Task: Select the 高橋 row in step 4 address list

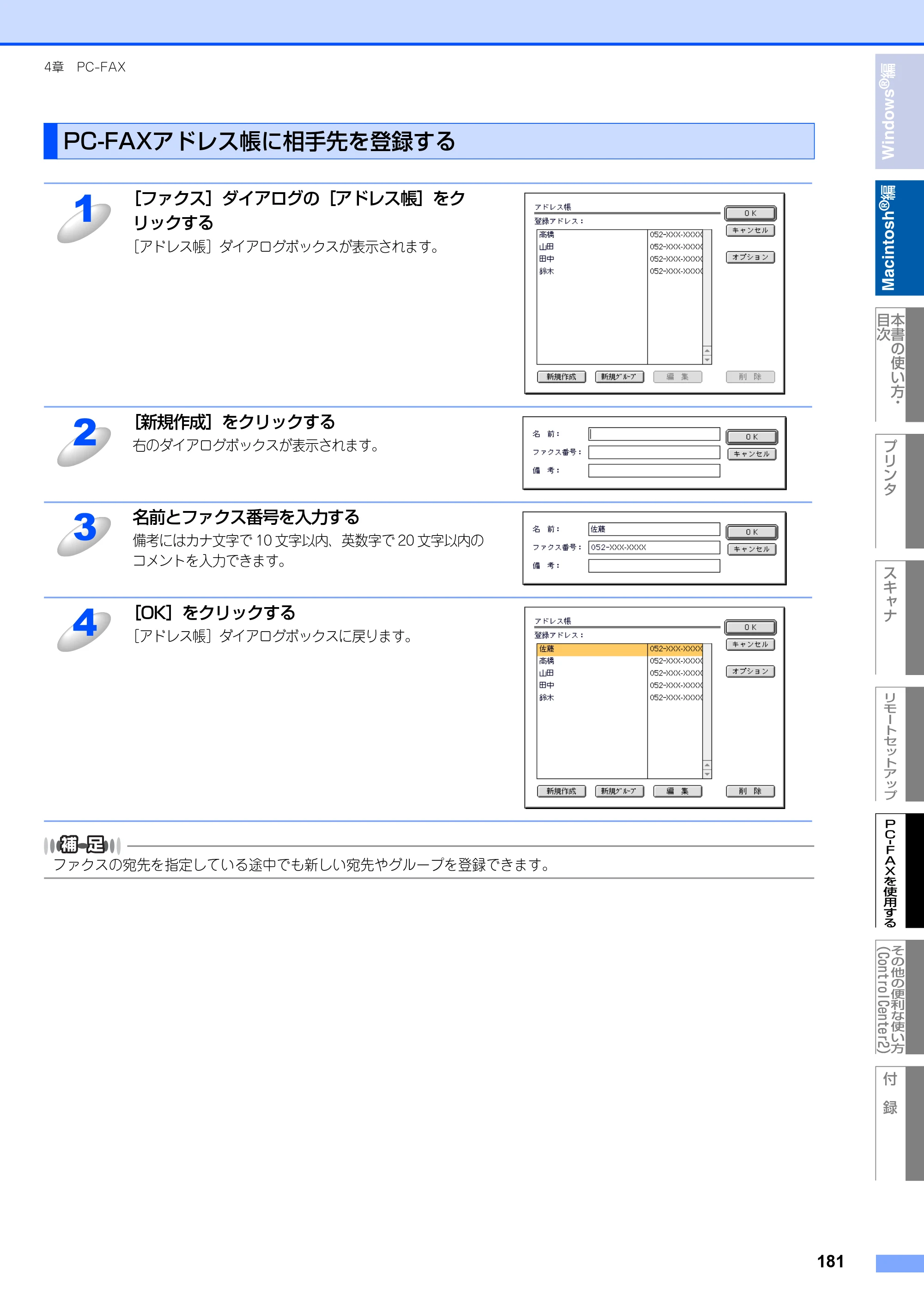Action: point(620,661)
